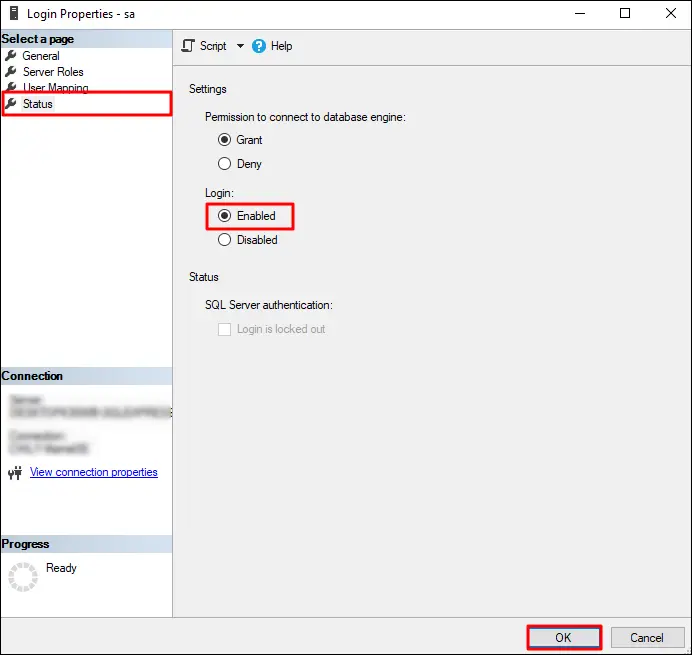Select the Grant permission radio button
The width and height of the screenshot is (692, 655).
point(225,140)
